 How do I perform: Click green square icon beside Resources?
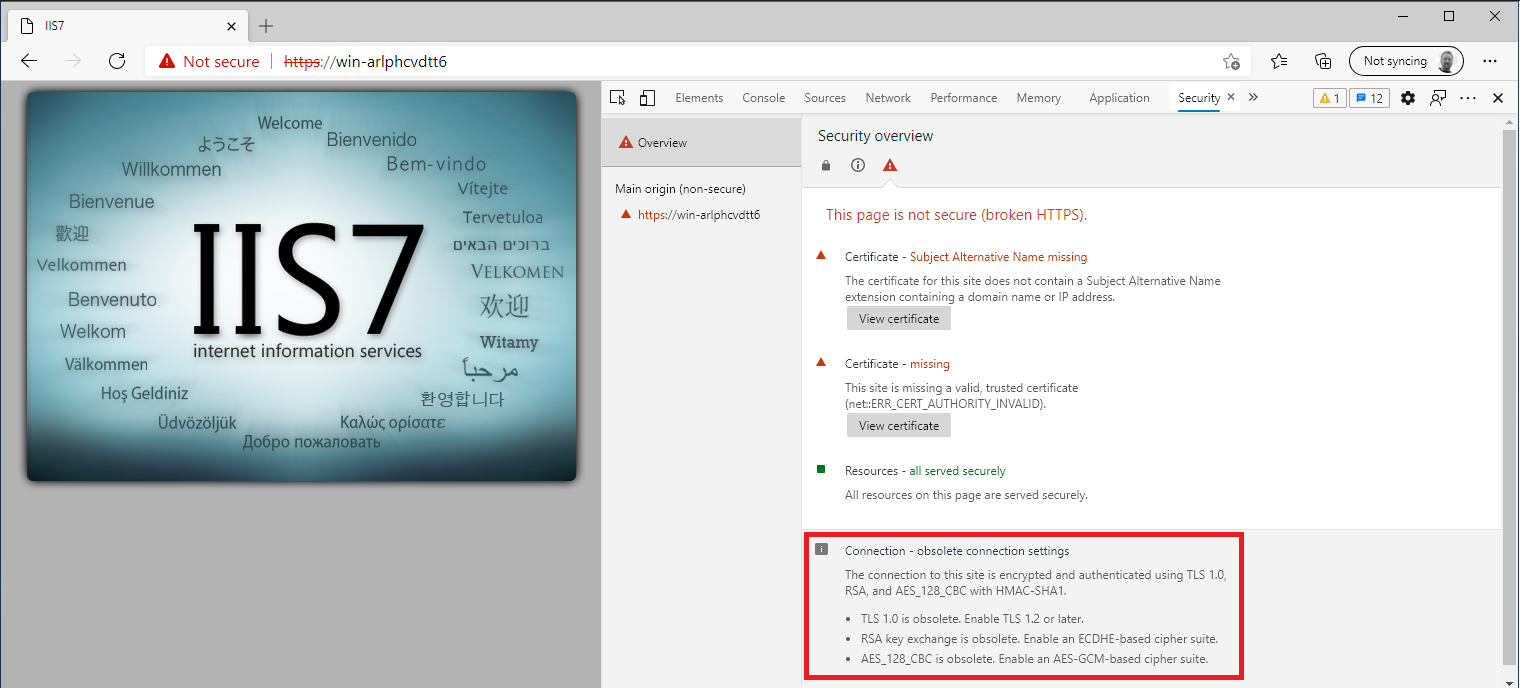point(821,469)
